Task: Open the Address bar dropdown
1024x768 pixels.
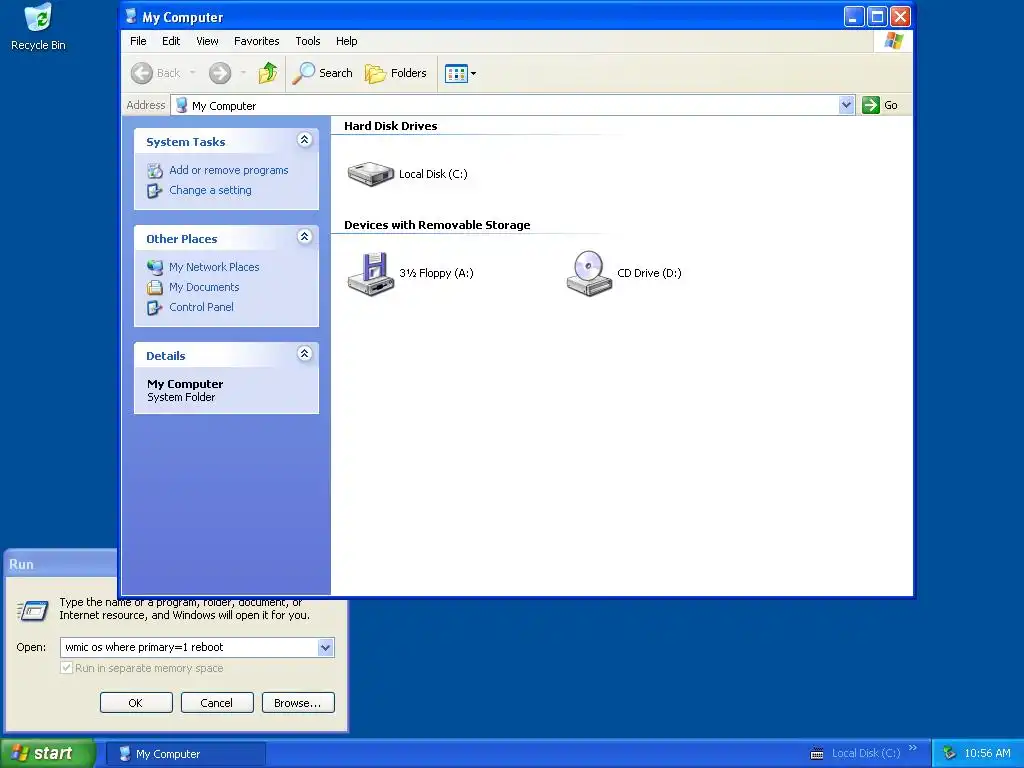Action: pyautogui.click(x=846, y=105)
